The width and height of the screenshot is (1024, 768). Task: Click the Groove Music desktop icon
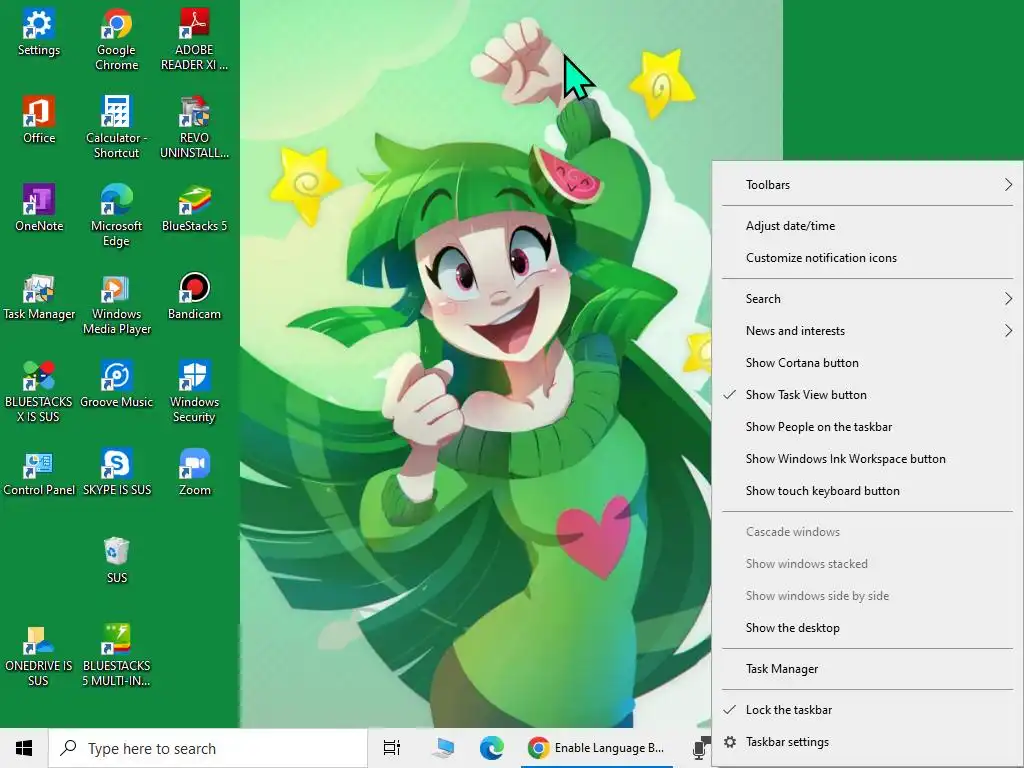click(x=116, y=385)
